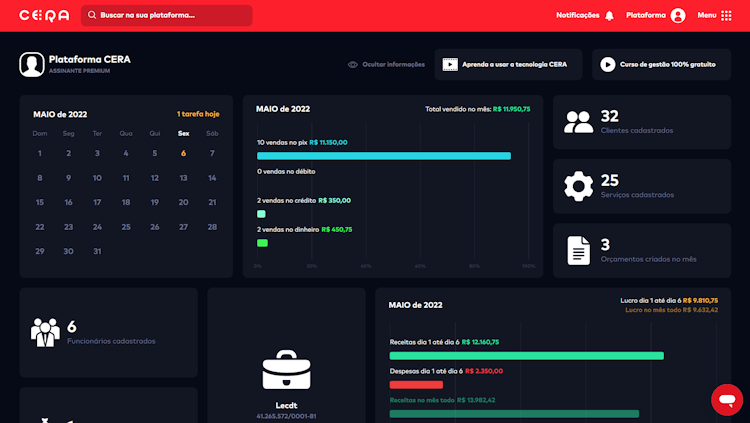Click the 'Plataforma CERA' profile name
This screenshot has width=750, height=423.
[89, 59]
